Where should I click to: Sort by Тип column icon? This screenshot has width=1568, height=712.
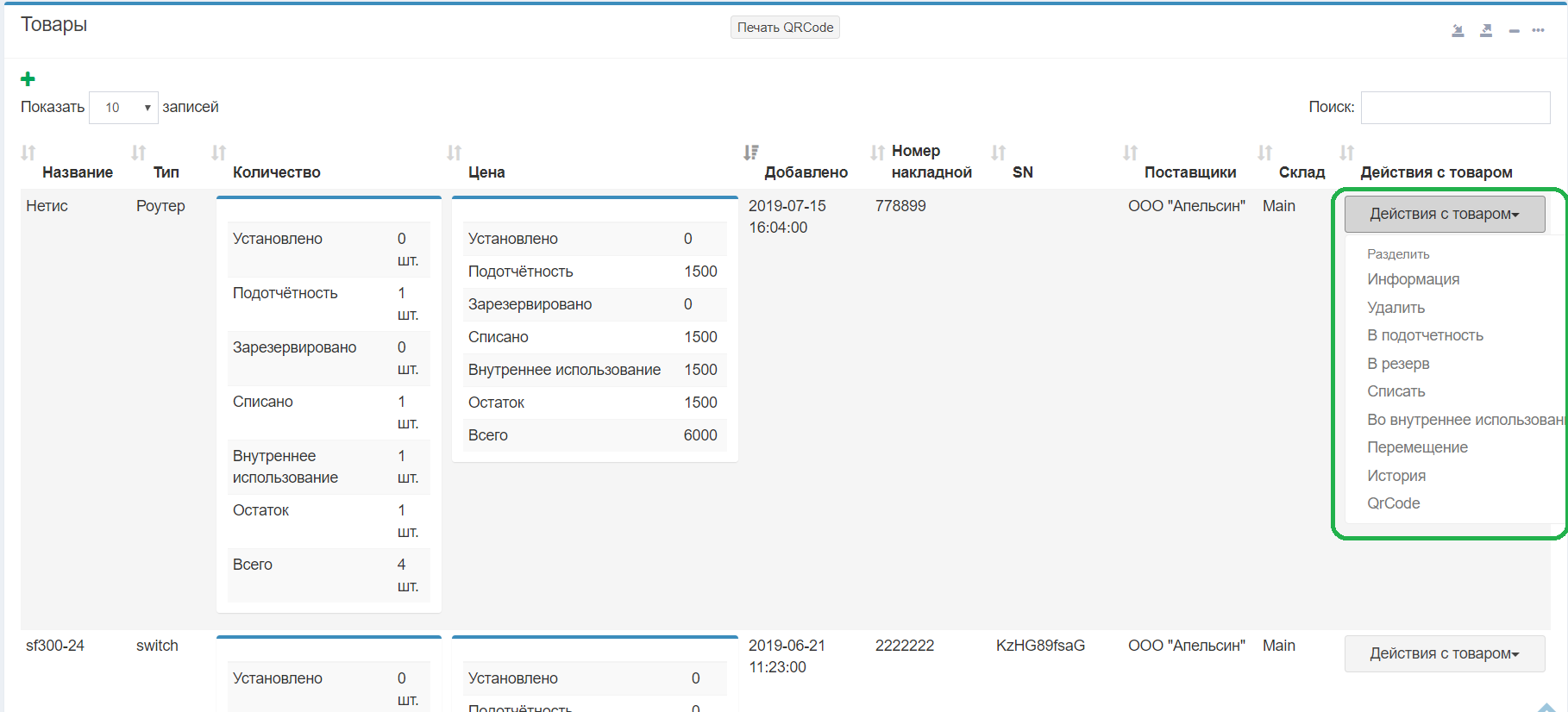[139, 153]
